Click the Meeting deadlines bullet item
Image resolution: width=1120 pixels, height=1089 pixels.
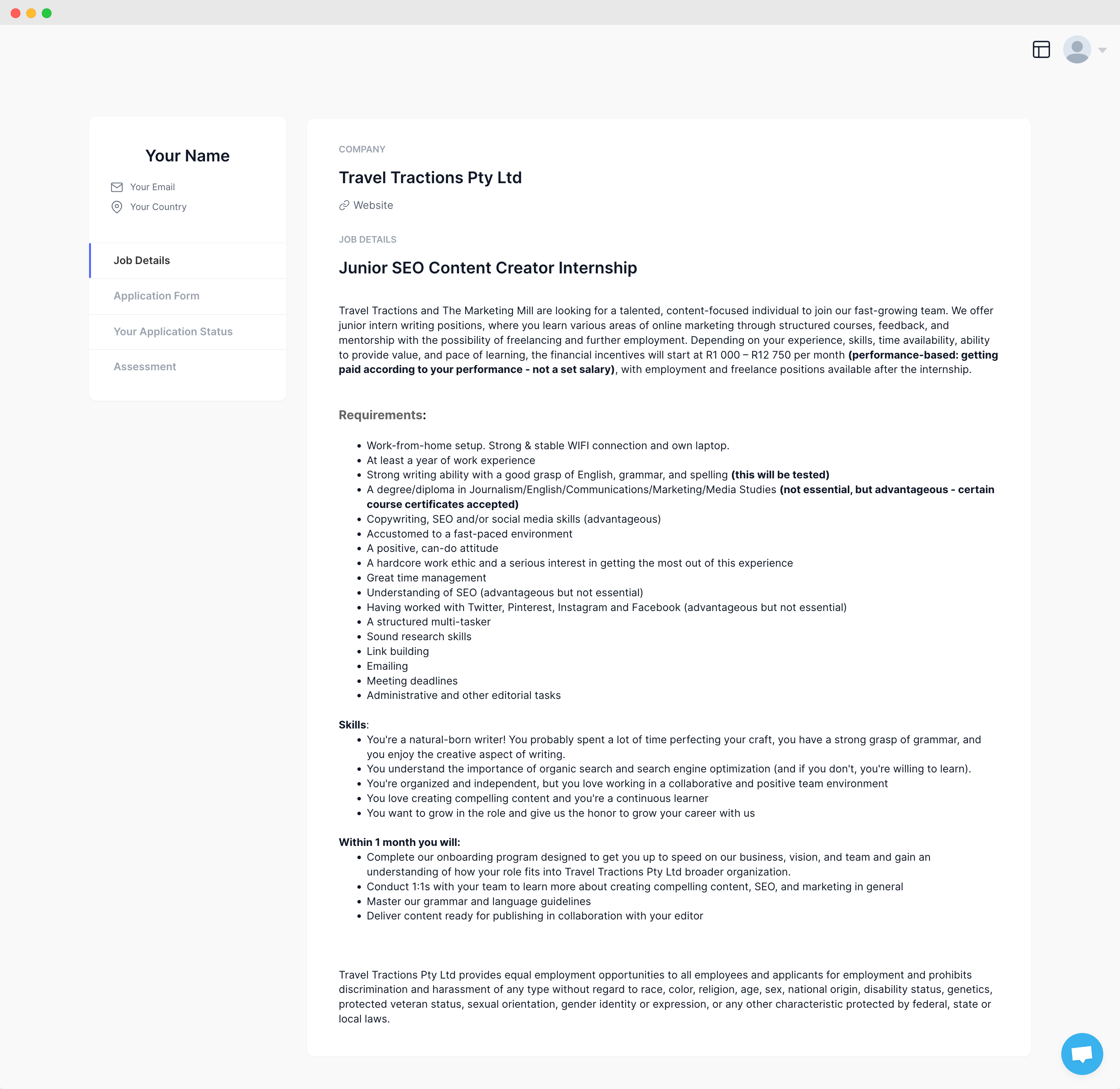[412, 681]
